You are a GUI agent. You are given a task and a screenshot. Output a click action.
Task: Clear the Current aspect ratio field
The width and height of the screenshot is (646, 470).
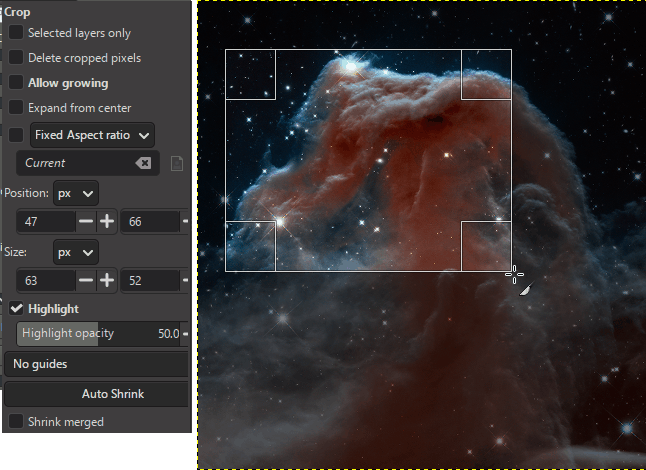tap(143, 163)
